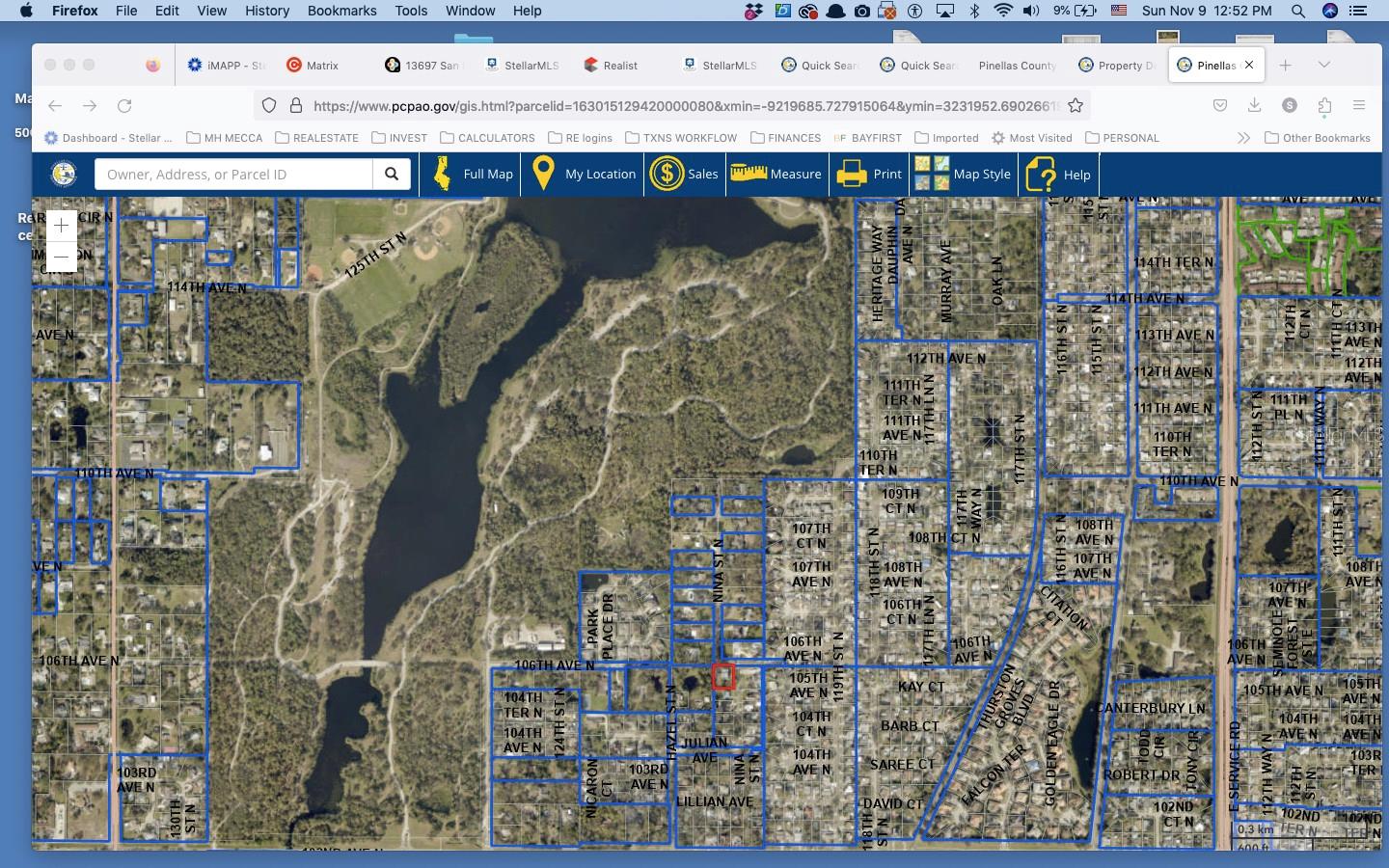This screenshot has height=868, width=1389.
Task: Show Sales dollar-sign layer
Action: tap(667, 175)
